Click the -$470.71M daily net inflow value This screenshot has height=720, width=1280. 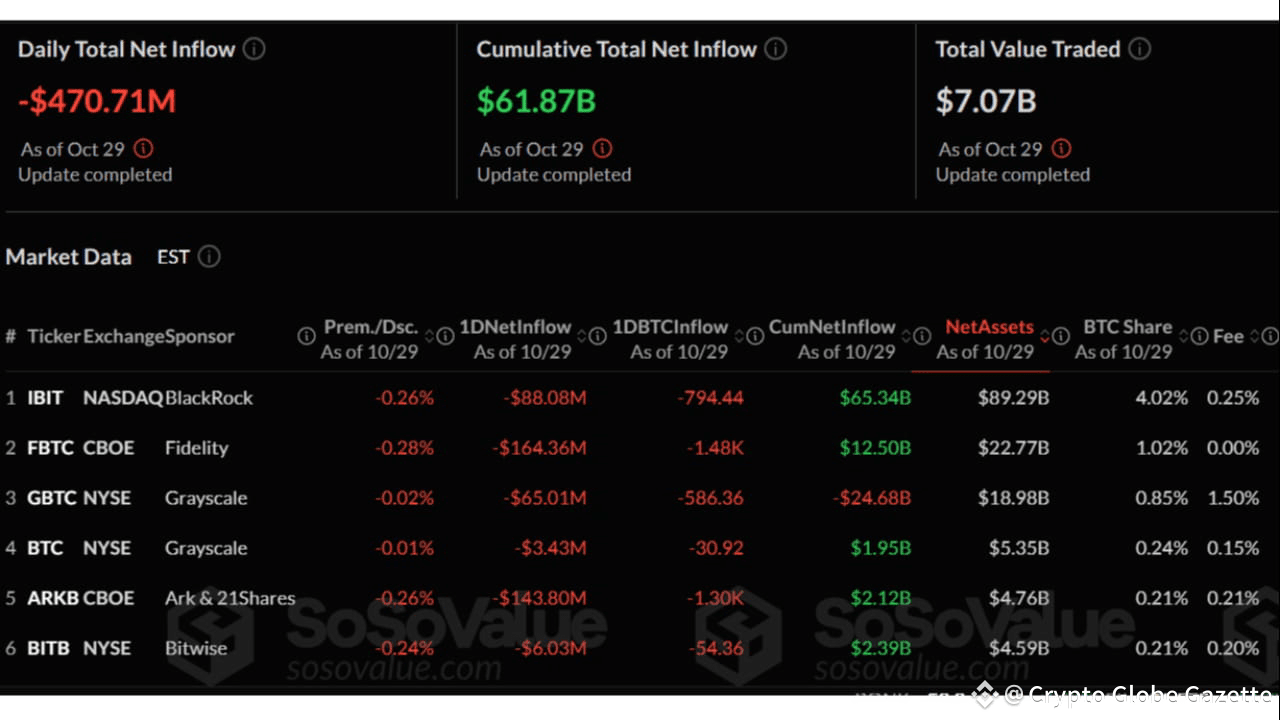point(97,101)
